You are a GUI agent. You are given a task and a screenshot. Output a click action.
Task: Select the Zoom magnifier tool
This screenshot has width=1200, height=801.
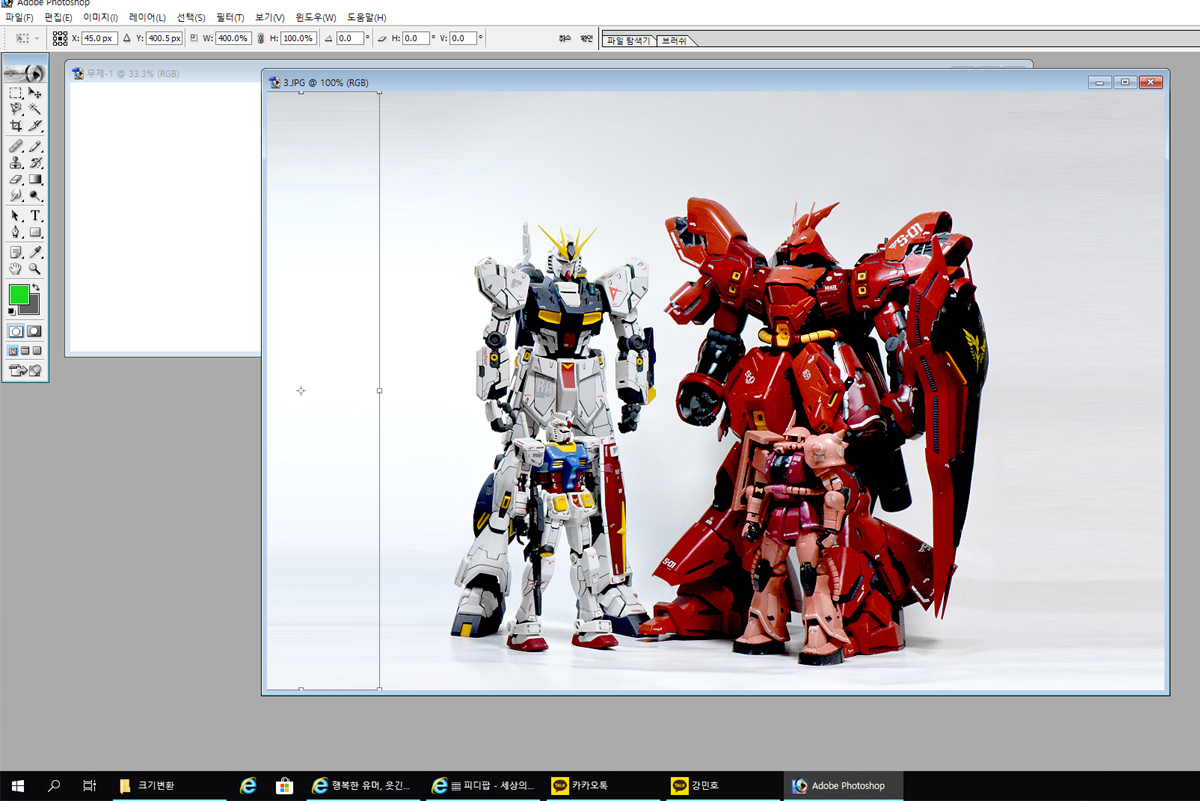35,269
